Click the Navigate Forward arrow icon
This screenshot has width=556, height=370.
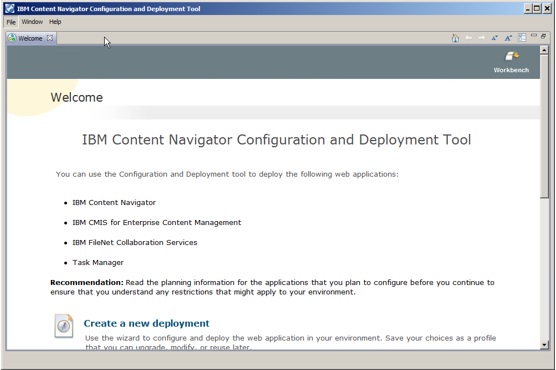coord(482,38)
